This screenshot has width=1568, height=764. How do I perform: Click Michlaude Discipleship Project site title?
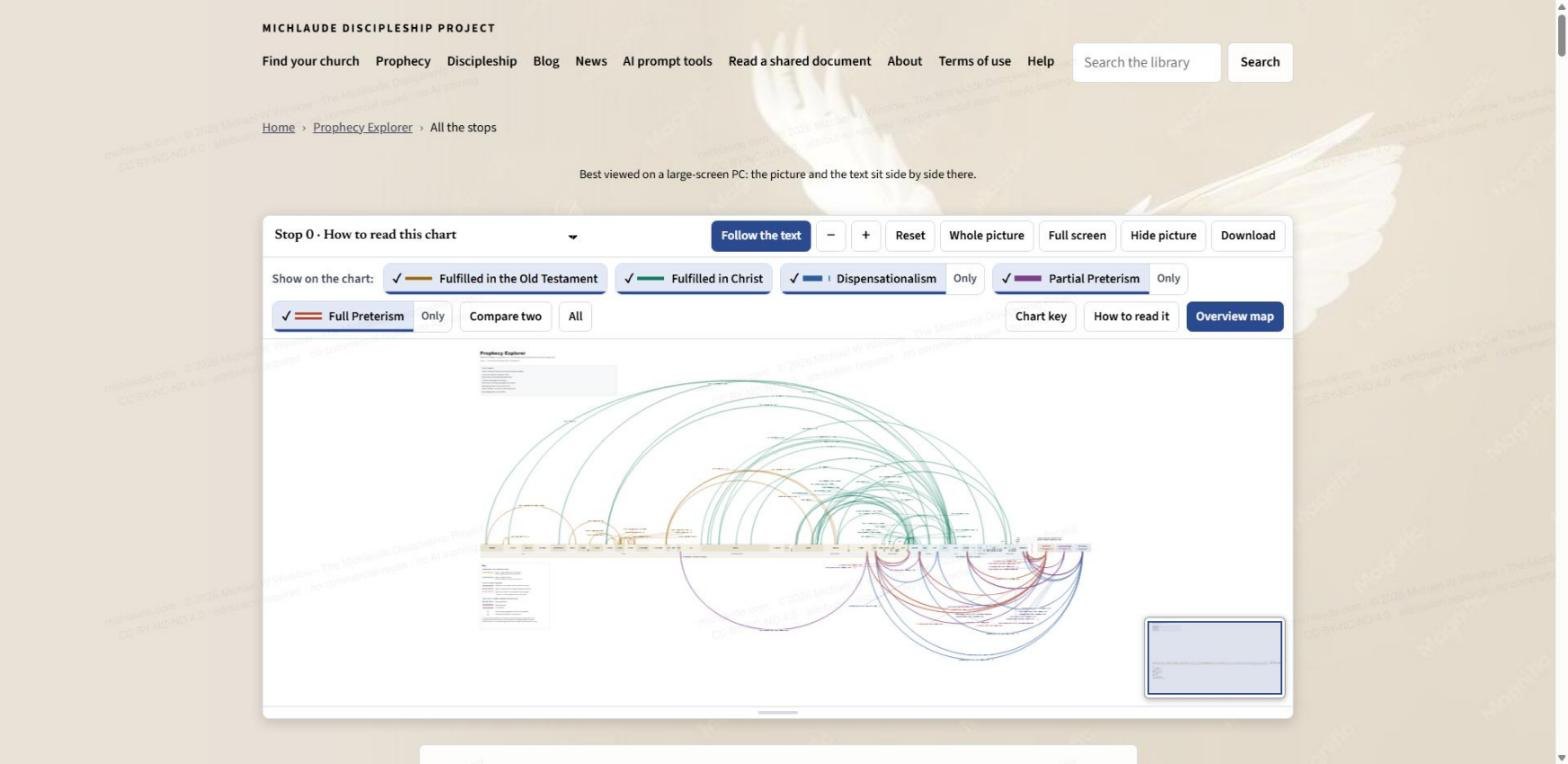click(x=378, y=28)
